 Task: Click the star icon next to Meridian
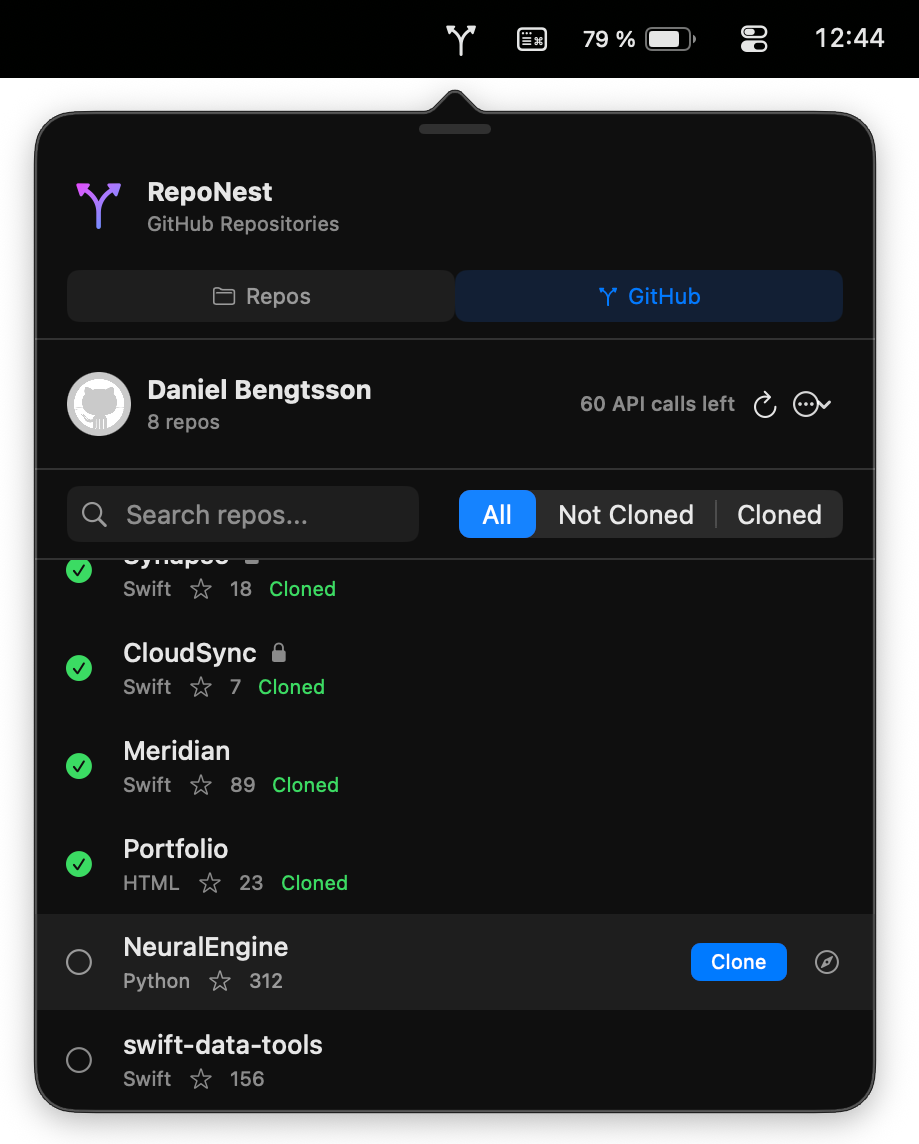point(201,785)
